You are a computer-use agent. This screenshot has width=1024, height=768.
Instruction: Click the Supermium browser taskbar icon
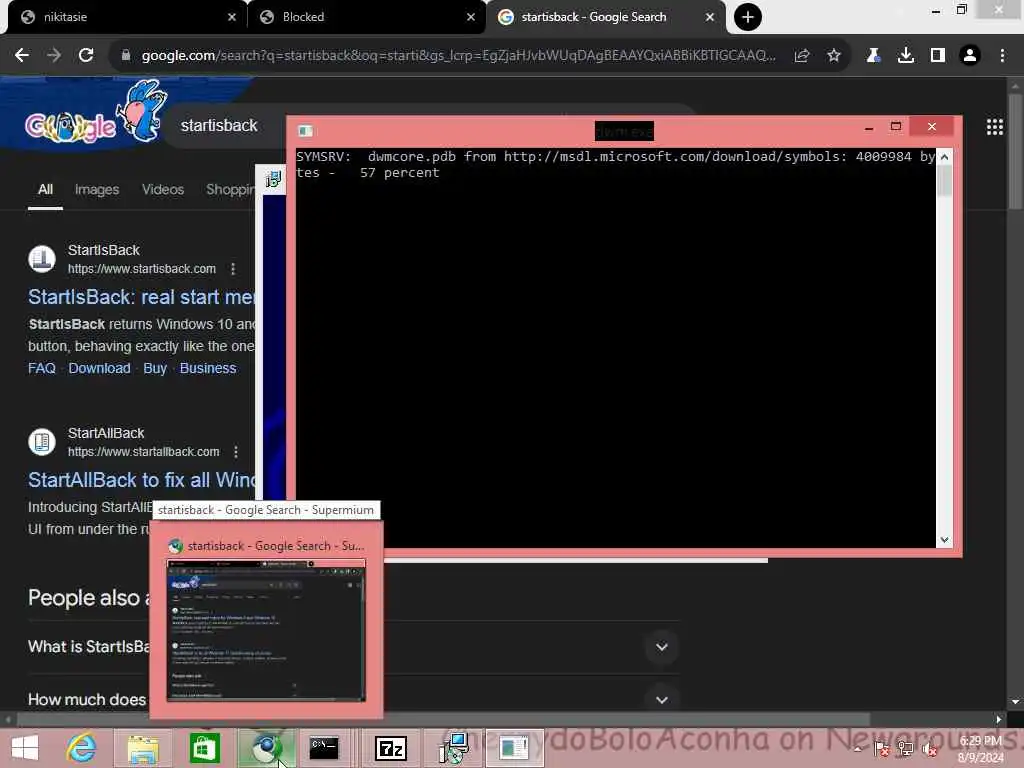click(266, 748)
